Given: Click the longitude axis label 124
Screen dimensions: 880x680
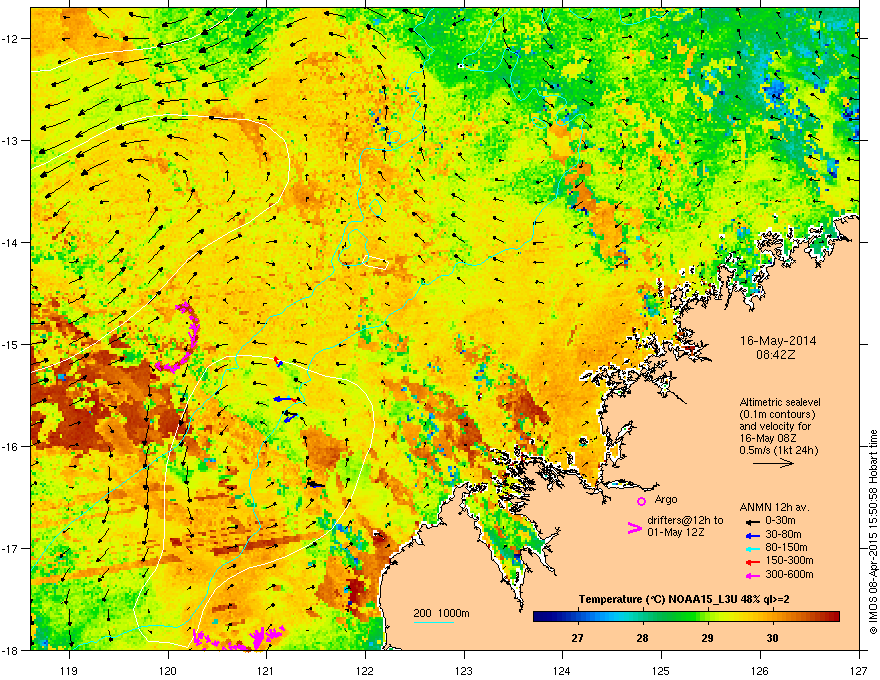Looking at the screenshot, I should coord(563,670).
